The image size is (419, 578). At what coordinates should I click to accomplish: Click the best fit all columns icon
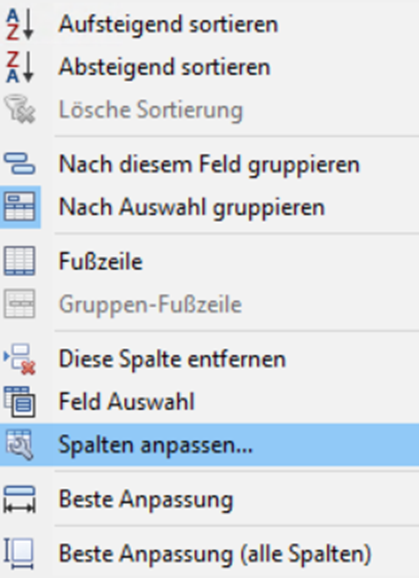tap(19, 554)
